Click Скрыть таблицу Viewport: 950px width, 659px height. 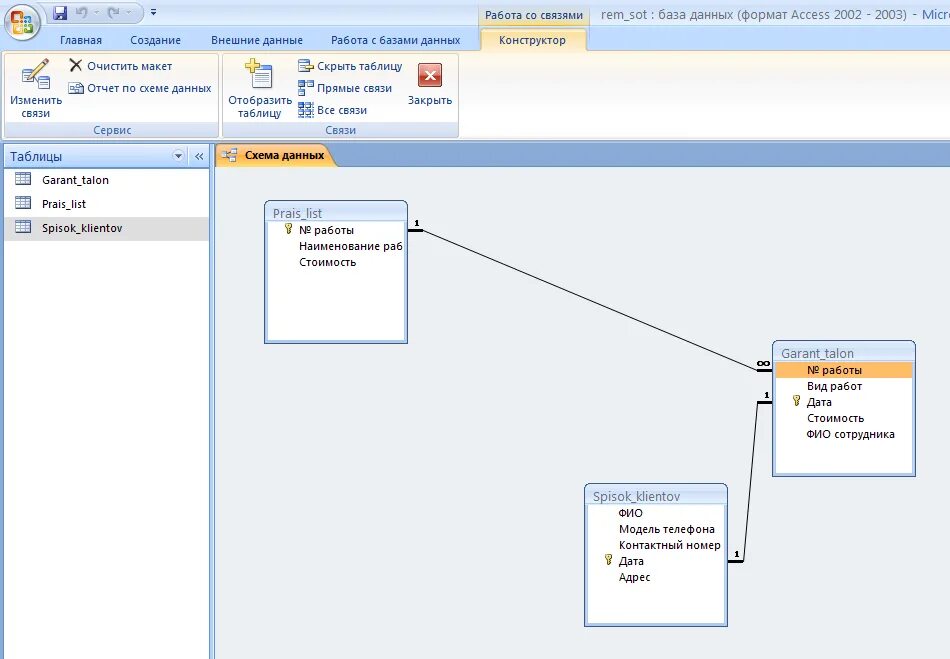(x=350, y=65)
